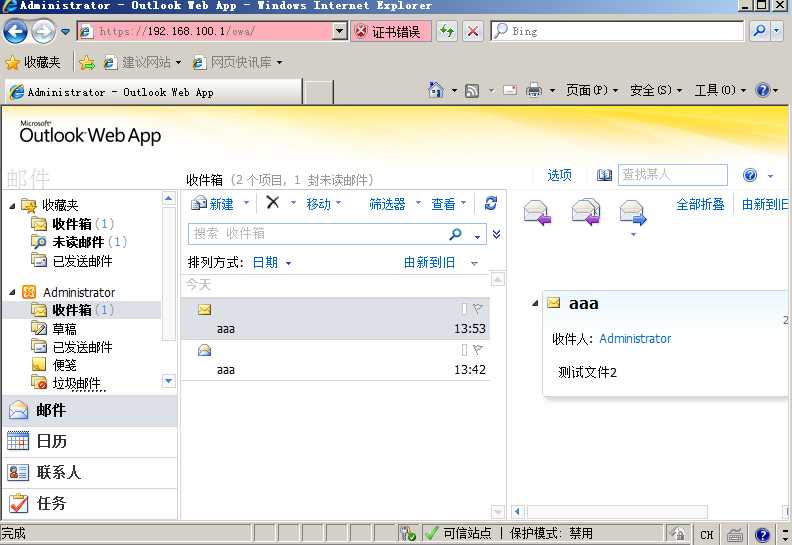Click the Find Someone (查找某人) input field

click(x=672, y=175)
